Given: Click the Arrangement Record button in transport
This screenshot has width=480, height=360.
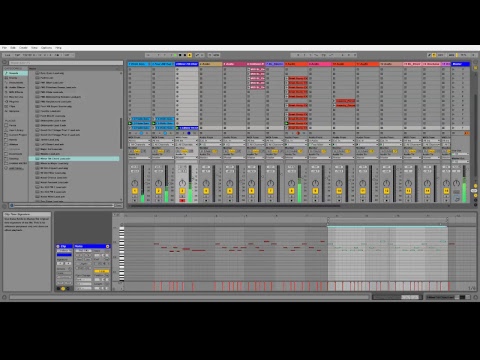Looking at the screenshot, I should click(185, 55).
